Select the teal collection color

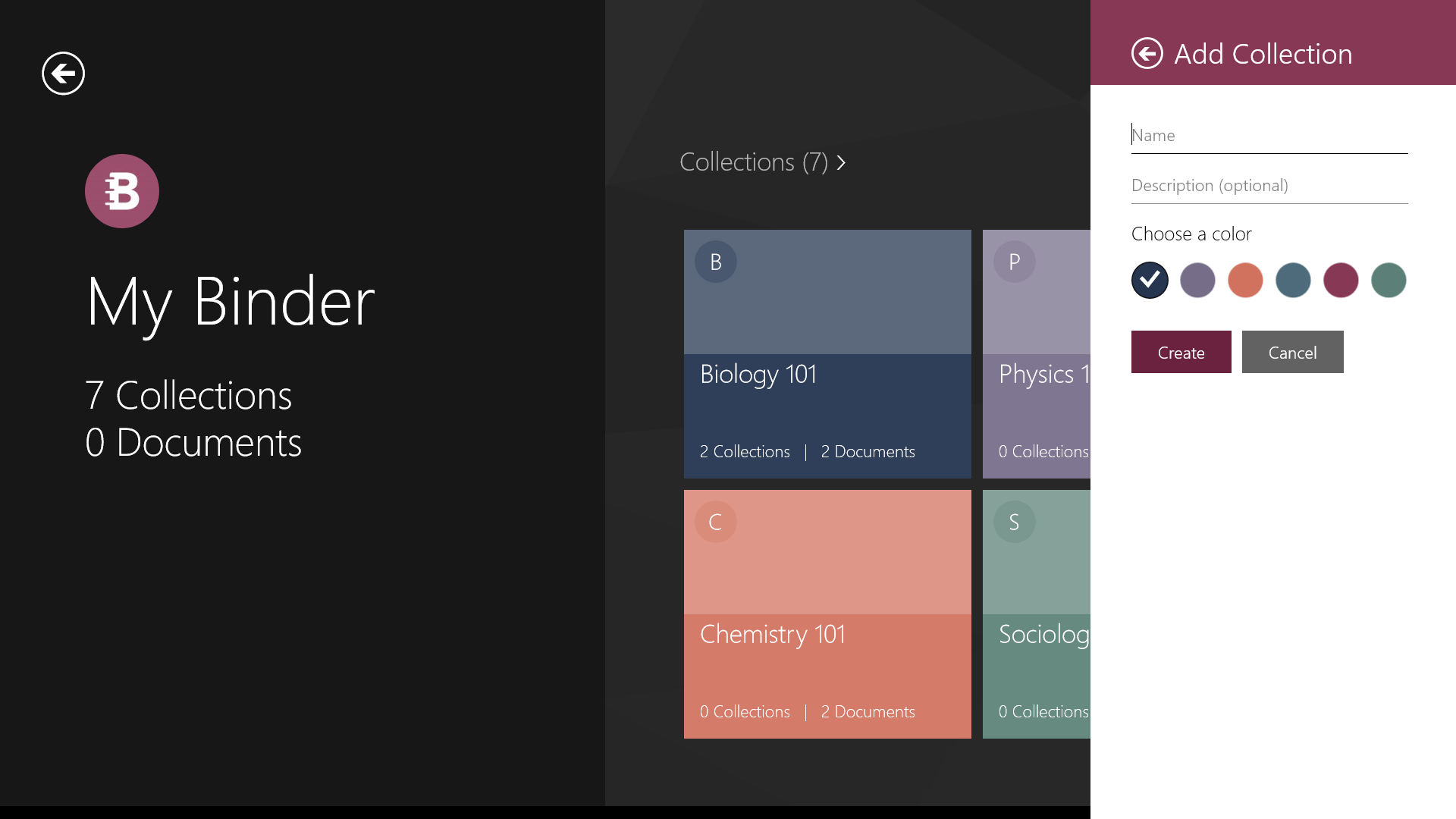tap(1293, 280)
